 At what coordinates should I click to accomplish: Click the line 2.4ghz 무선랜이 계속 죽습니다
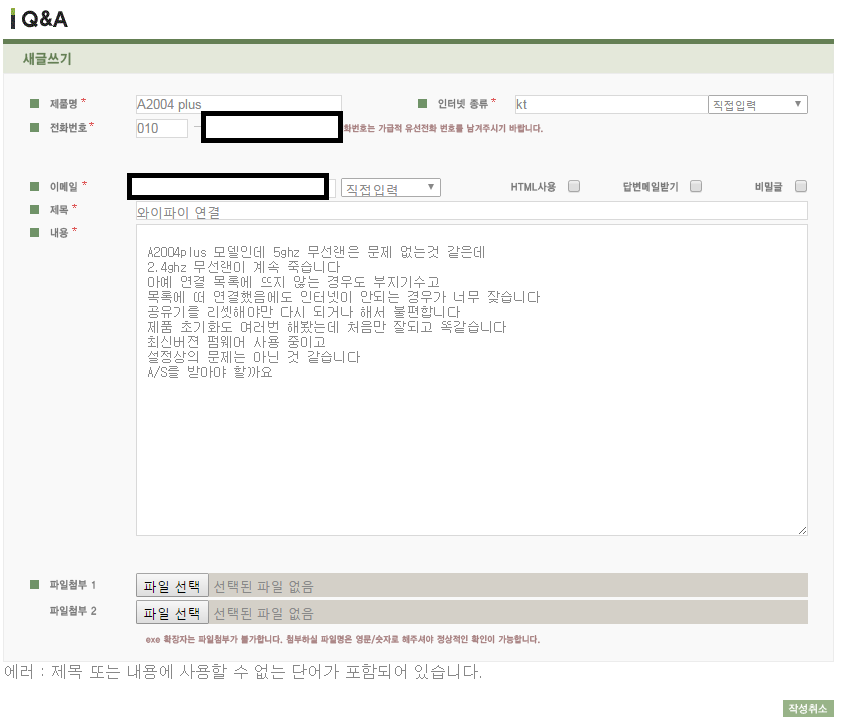pyautogui.click(x=244, y=267)
